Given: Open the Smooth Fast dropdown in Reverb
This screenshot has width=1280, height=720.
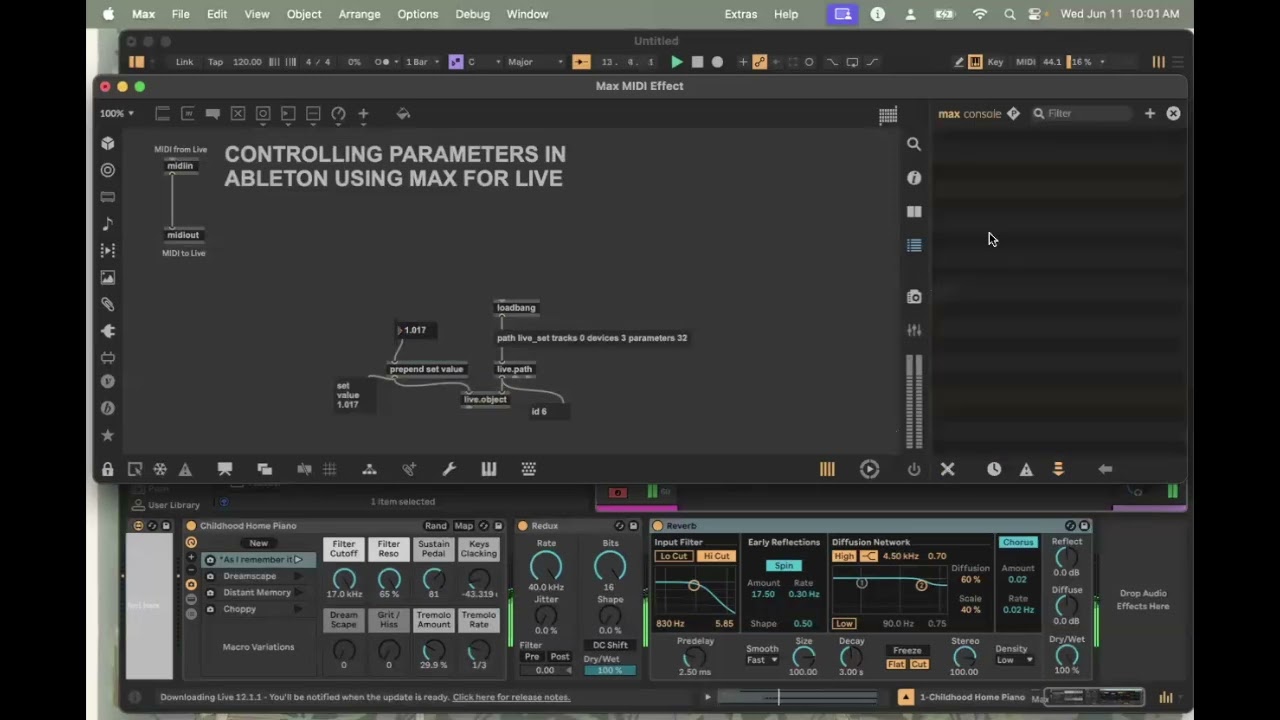Looking at the screenshot, I should pos(762,660).
